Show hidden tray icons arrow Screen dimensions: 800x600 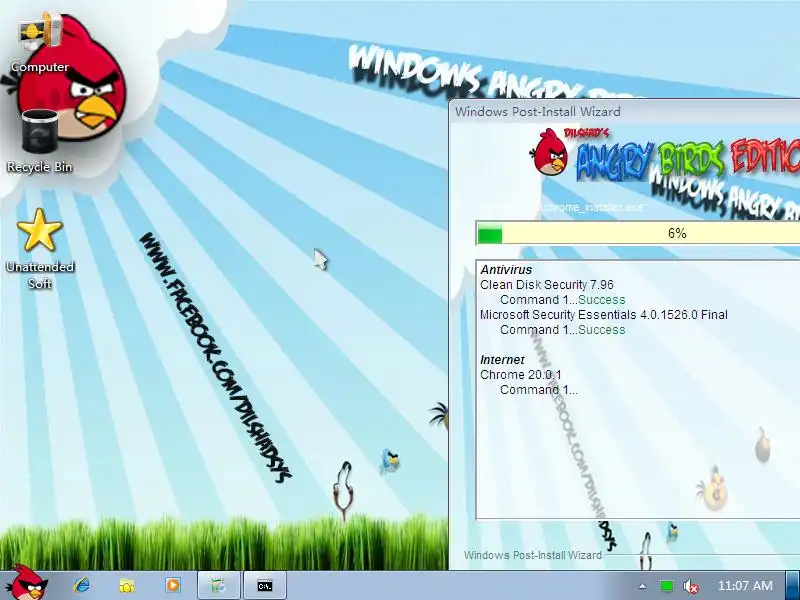[x=642, y=586]
